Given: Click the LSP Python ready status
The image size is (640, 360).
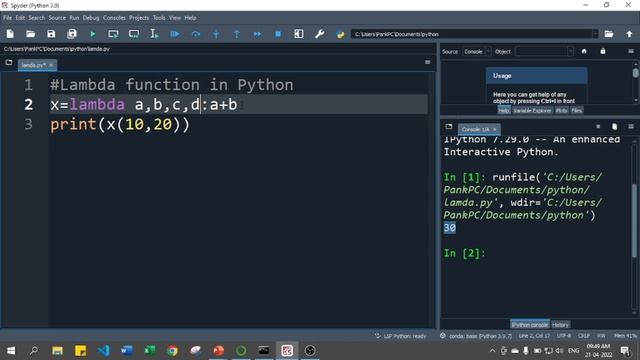Looking at the screenshot, I should click(x=400, y=336).
